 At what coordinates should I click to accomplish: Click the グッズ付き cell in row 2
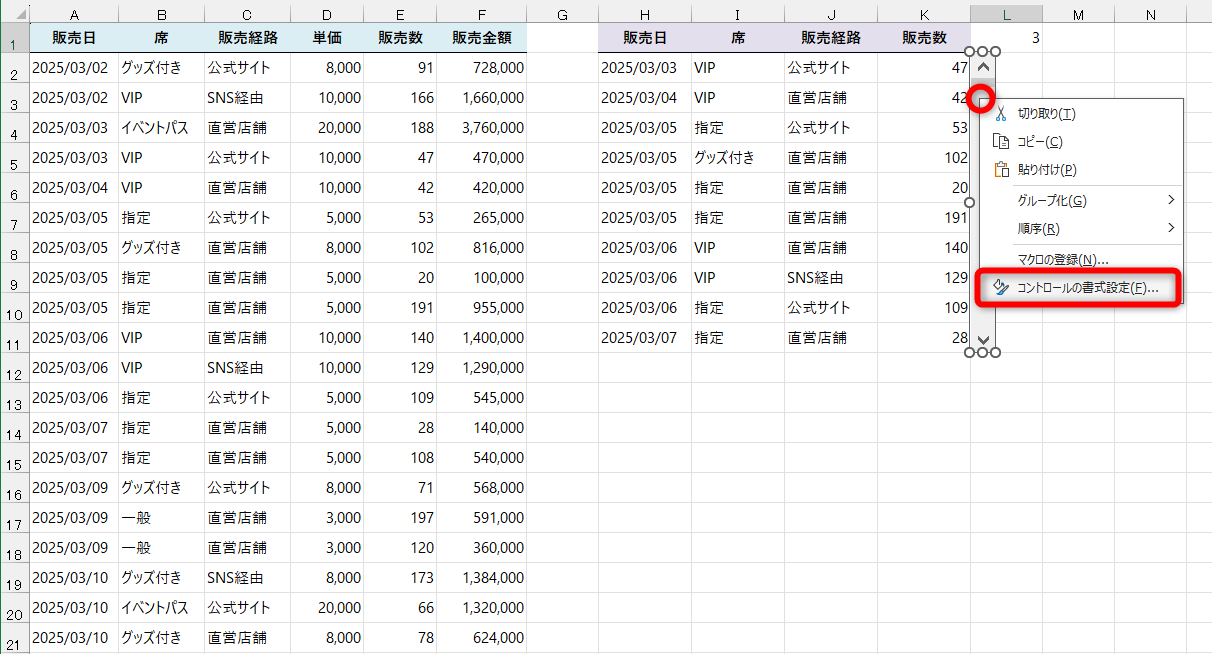[161, 68]
